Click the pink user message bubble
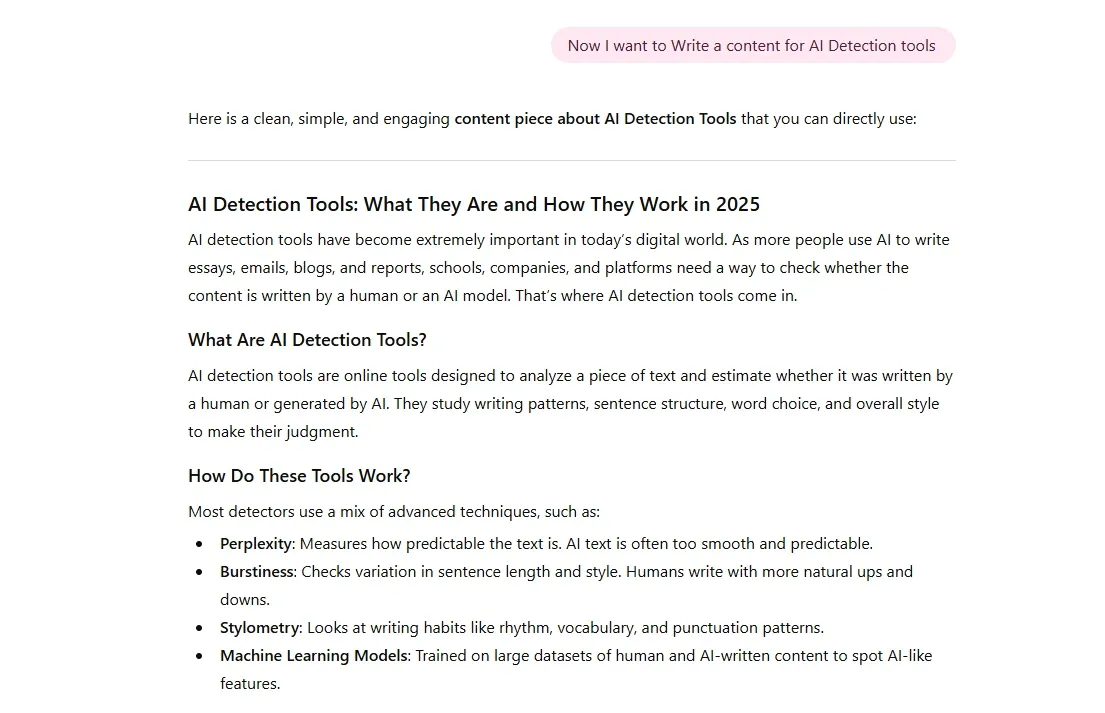Image resolution: width=1105 pixels, height=713 pixels. click(752, 46)
